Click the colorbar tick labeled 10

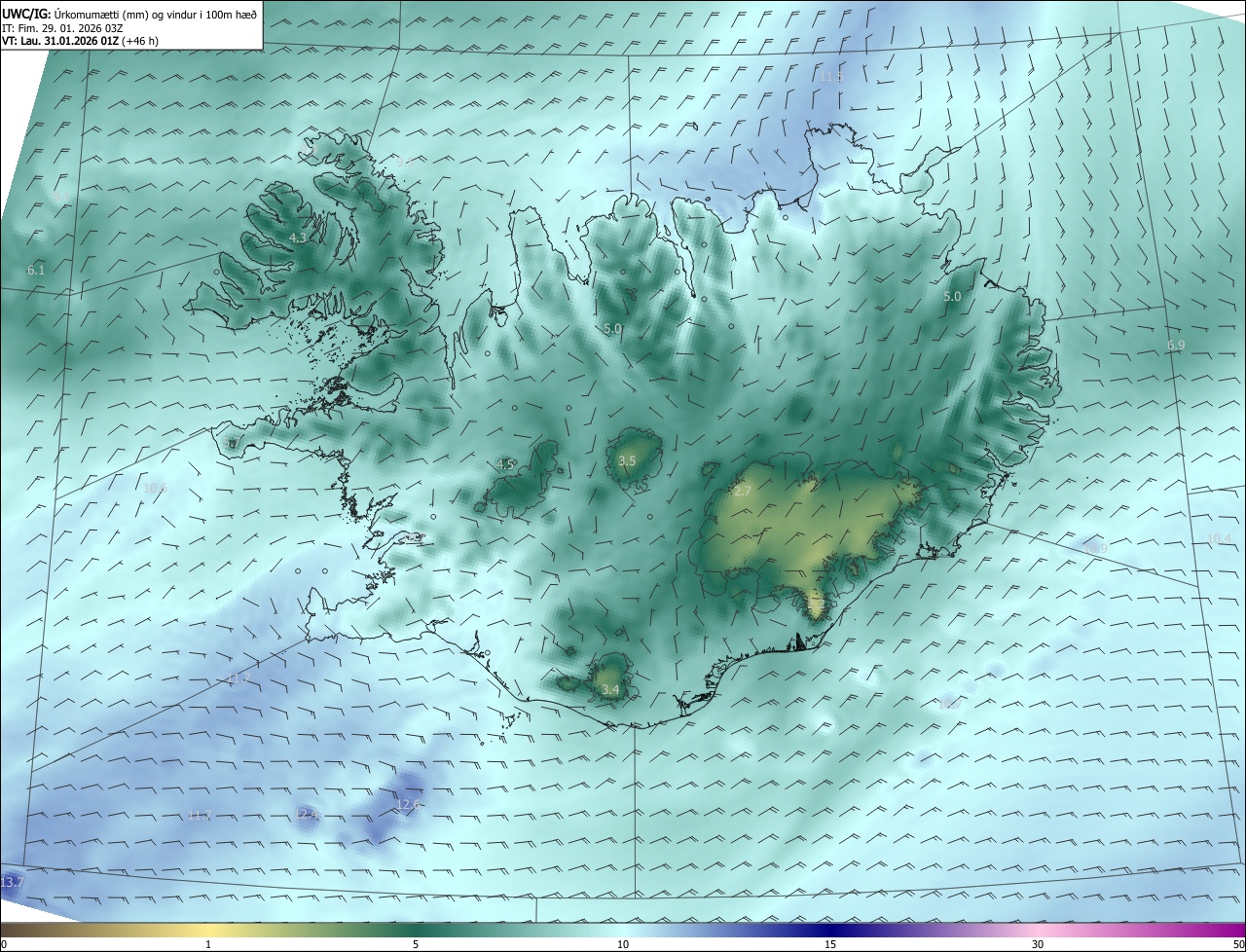click(623, 944)
